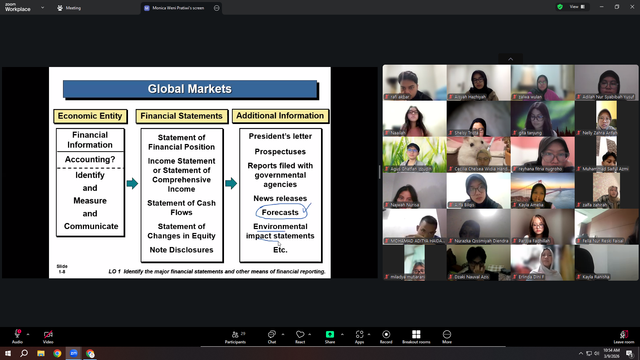Click the Additional Information heading on slide
Image resolution: width=640 pixels, height=360 pixels.
pos(280,116)
